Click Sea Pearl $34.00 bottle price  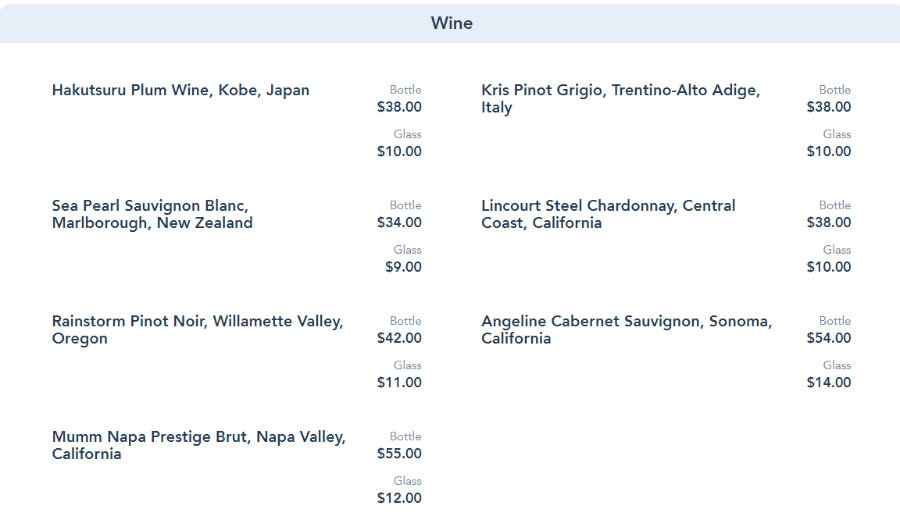tap(399, 223)
